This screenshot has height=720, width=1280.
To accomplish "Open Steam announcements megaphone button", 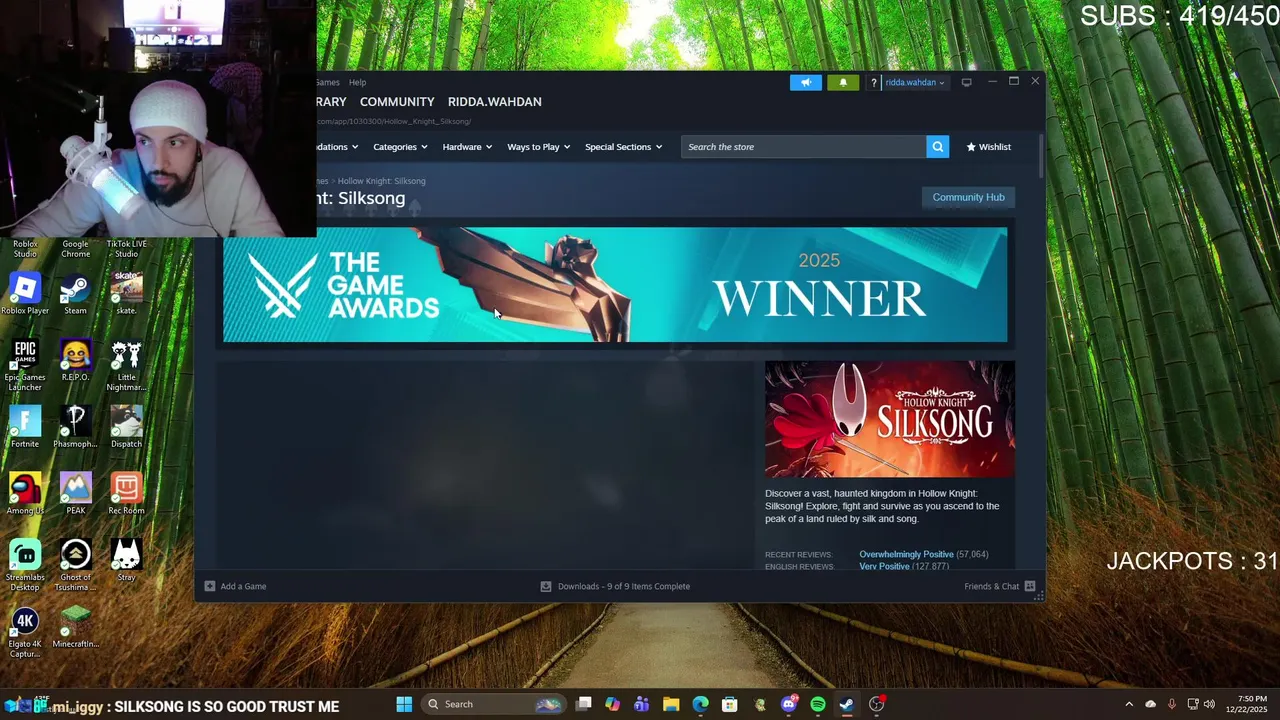I will [x=806, y=82].
